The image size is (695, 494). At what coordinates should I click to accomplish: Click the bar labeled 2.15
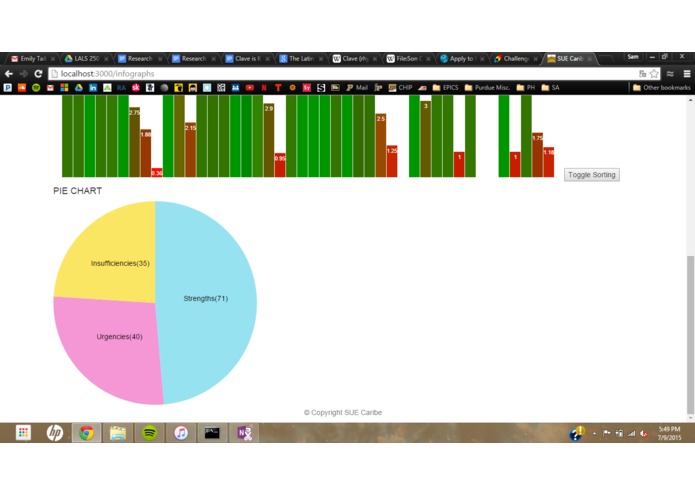(191, 150)
